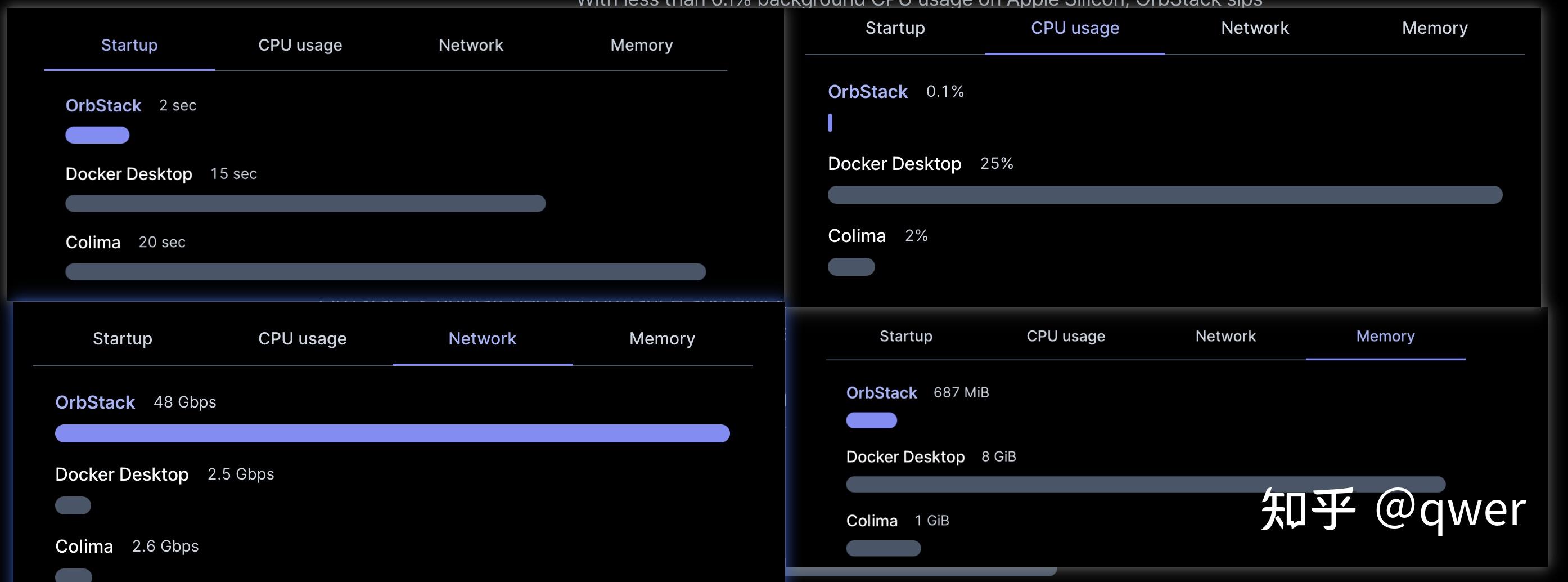Open Memory tab in the Gbps panel

661,339
